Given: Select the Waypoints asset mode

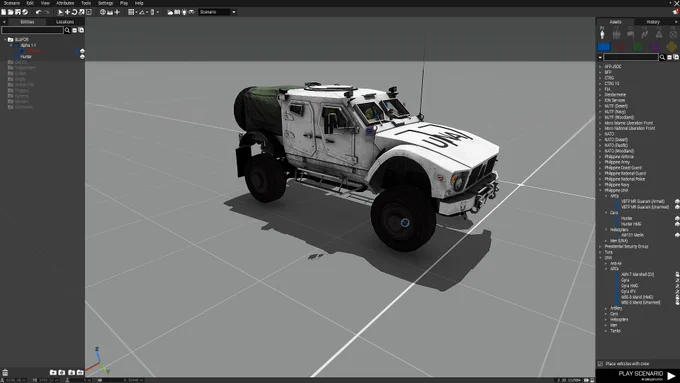Looking at the screenshot, I should click(645, 34).
